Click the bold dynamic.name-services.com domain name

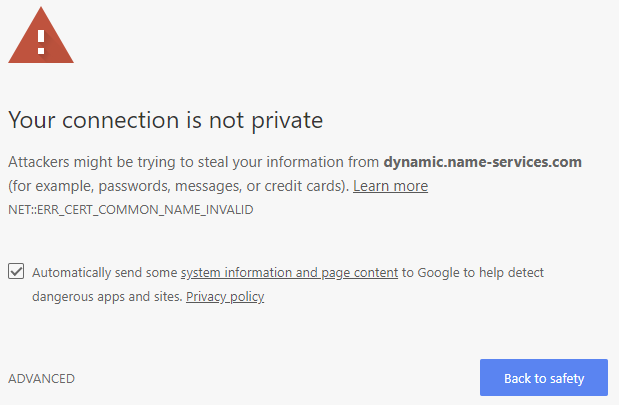coord(482,161)
